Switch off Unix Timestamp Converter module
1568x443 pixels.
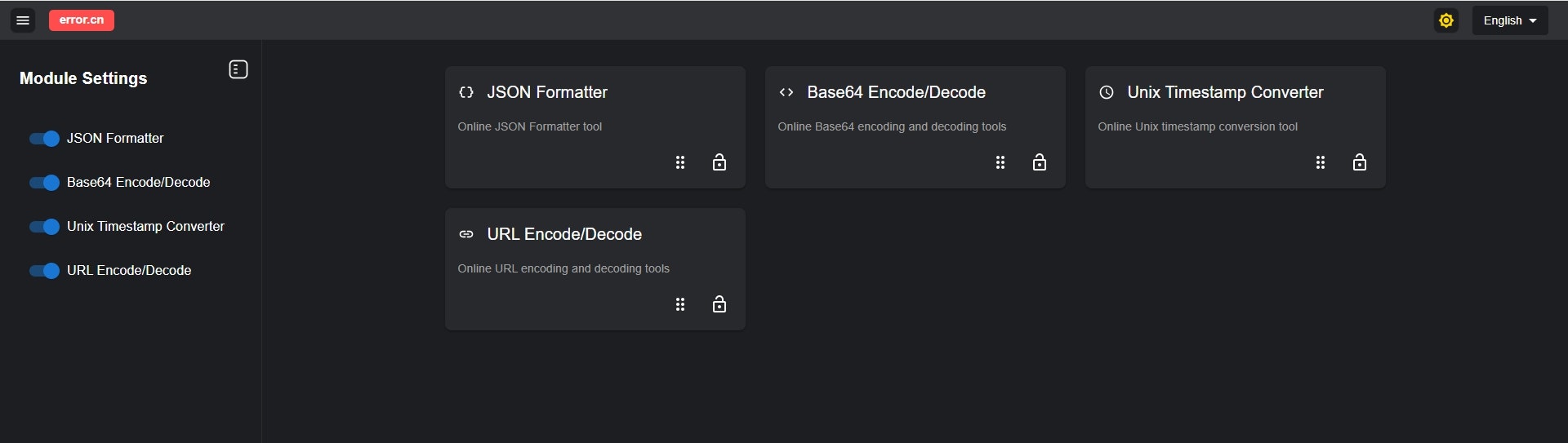pyautogui.click(x=44, y=227)
